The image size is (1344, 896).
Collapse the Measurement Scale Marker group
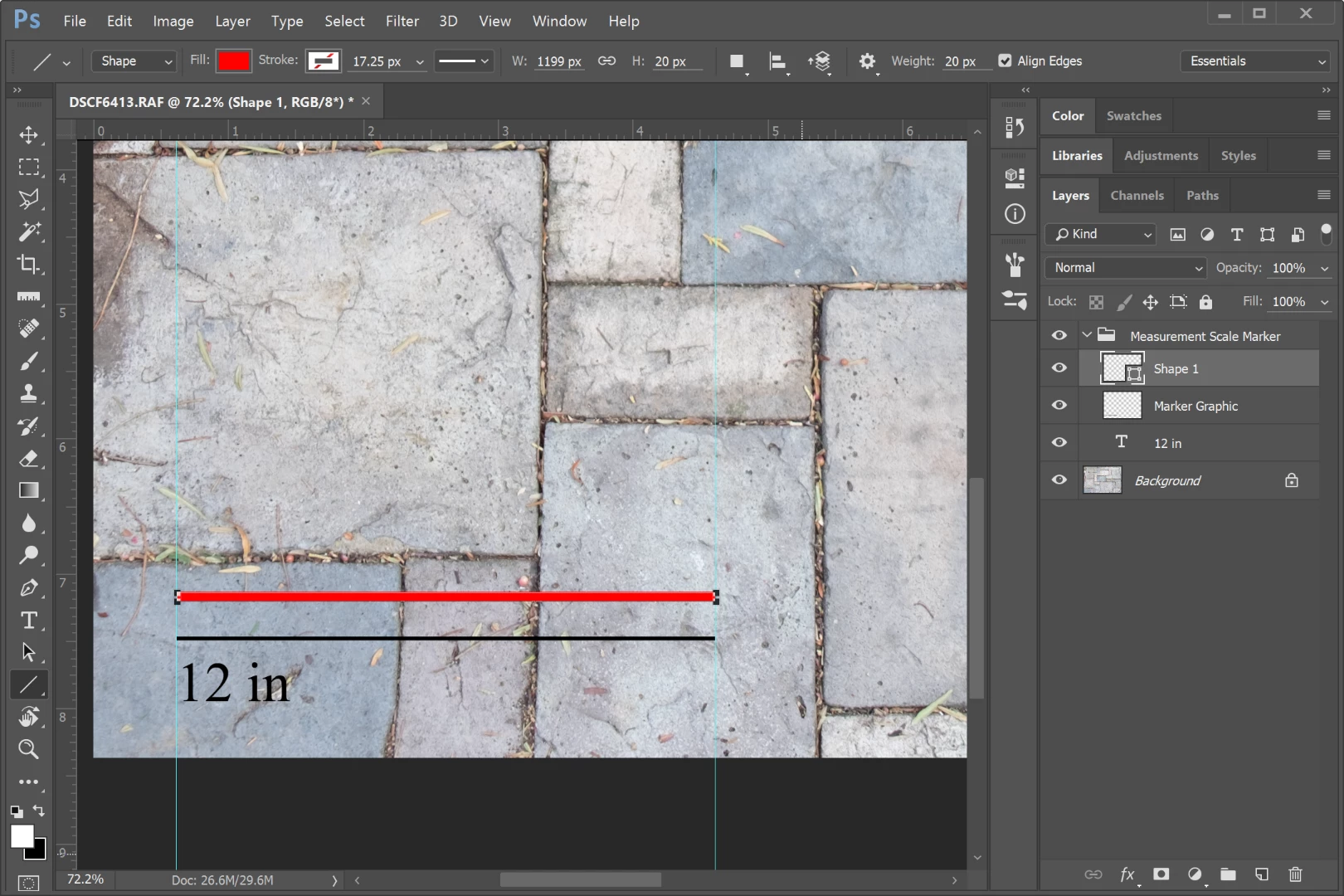click(x=1087, y=335)
